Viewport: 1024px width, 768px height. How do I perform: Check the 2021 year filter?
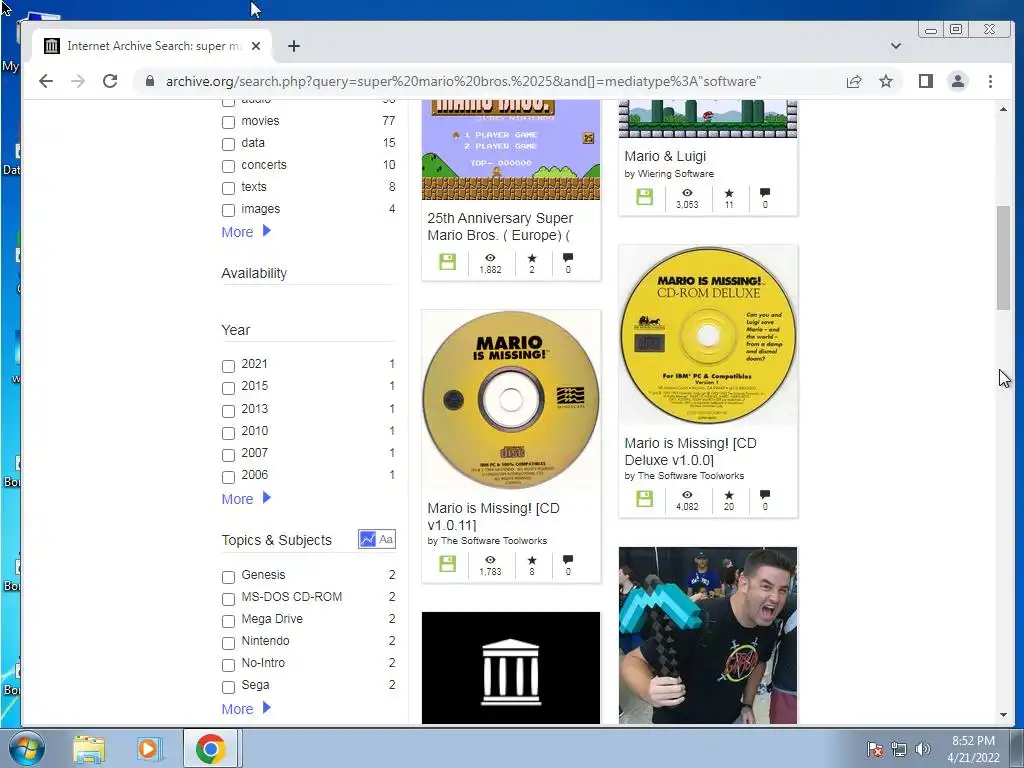coord(228,366)
